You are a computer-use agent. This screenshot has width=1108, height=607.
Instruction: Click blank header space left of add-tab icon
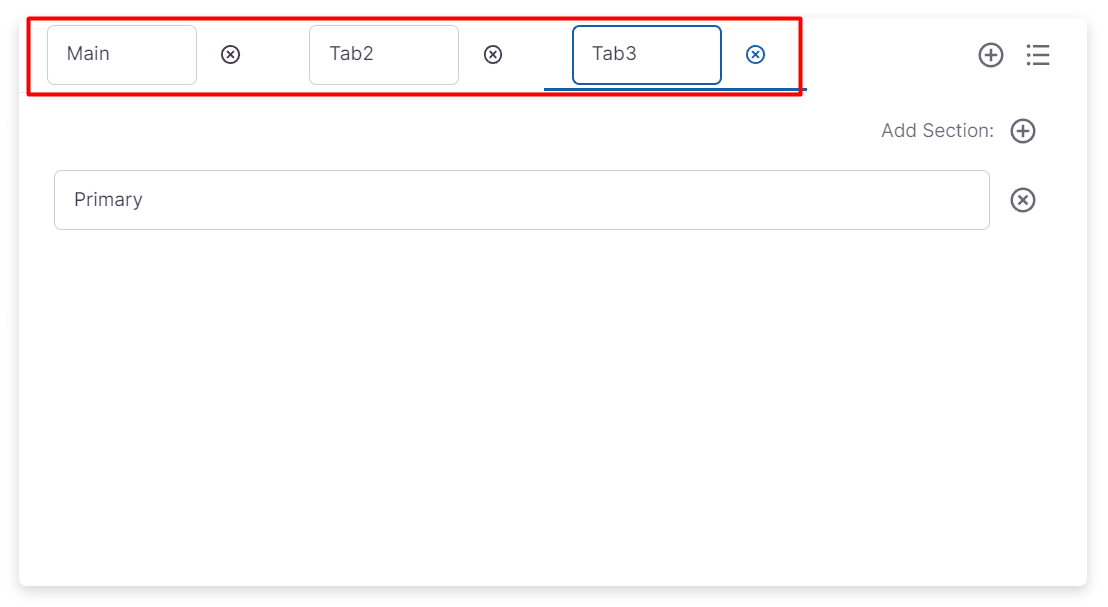click(x=890, y=55)
